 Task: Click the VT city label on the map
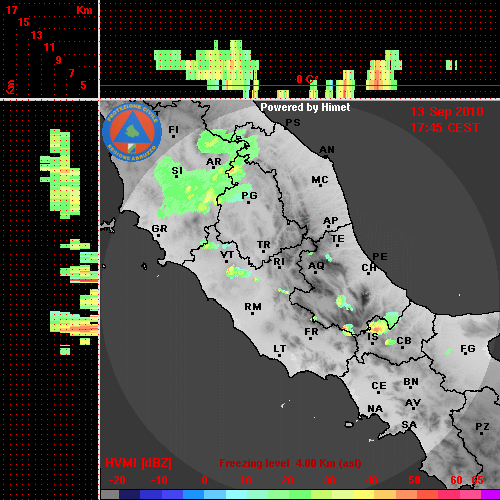(x=227, y=255)
